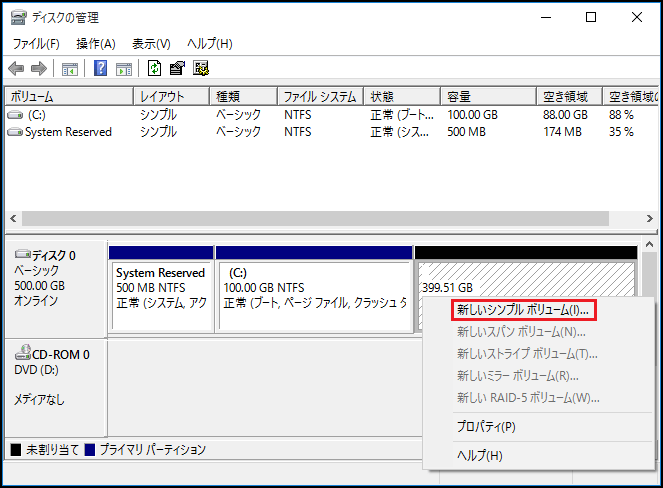
Task: Click the Forward arrow toolbar icon
Action: coord(39,68)
